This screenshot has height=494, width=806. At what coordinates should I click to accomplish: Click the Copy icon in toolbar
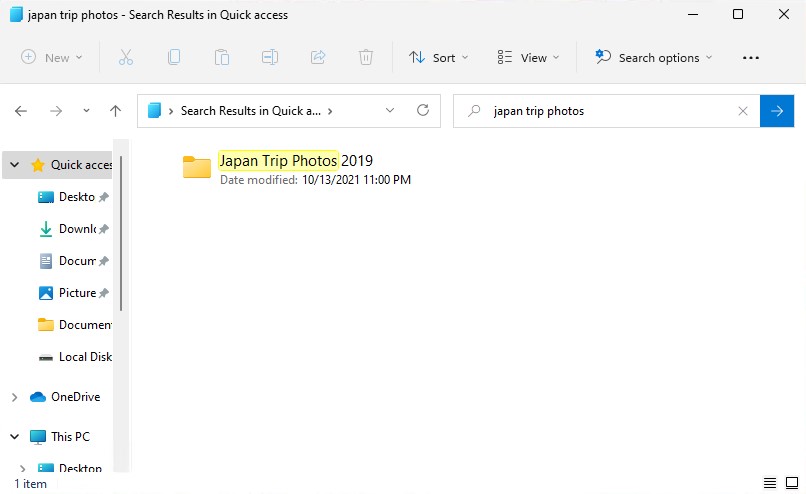click(x=174, y=57)
